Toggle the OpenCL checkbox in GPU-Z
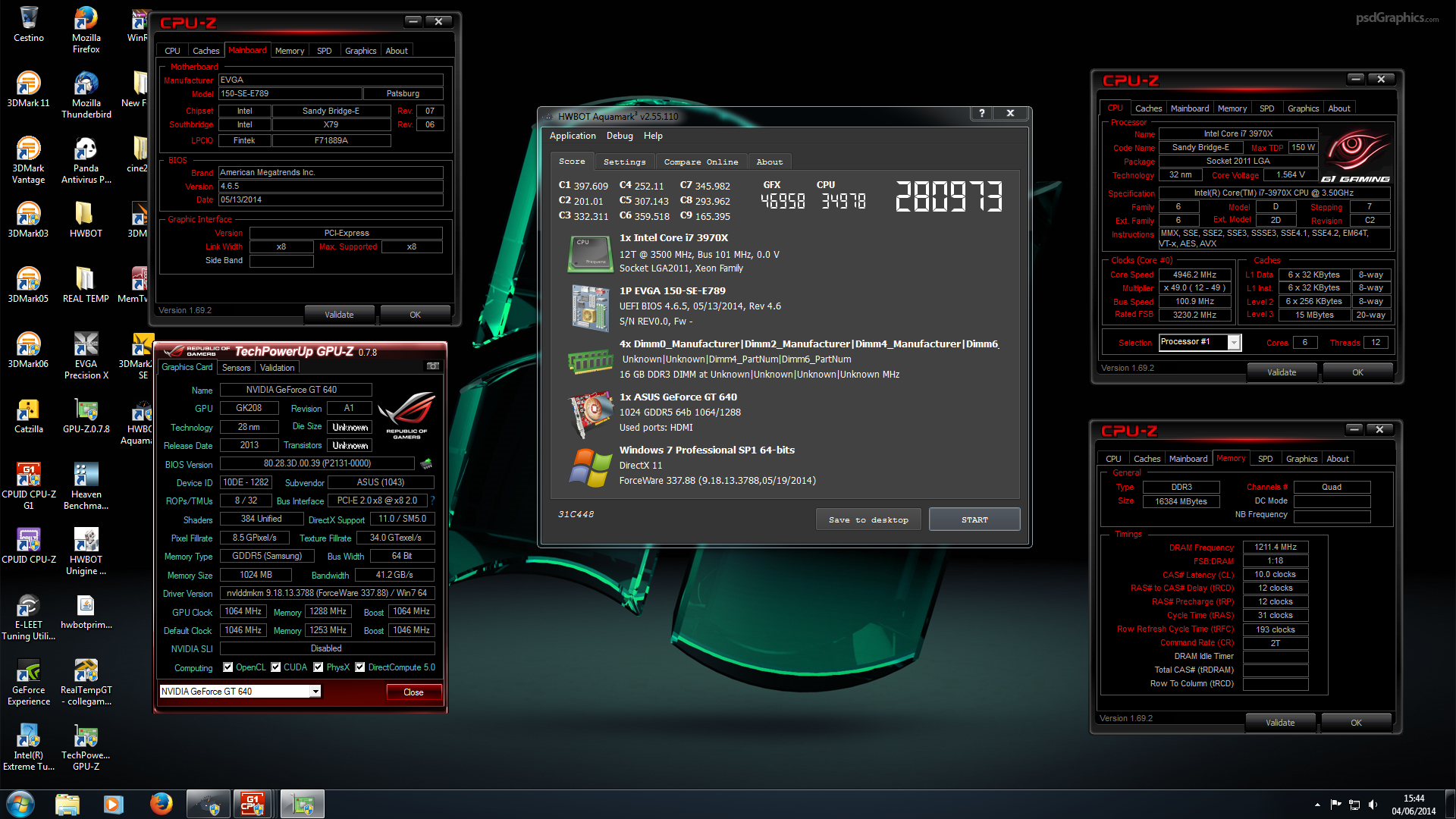1456x819 pixels. pos(227,667)
